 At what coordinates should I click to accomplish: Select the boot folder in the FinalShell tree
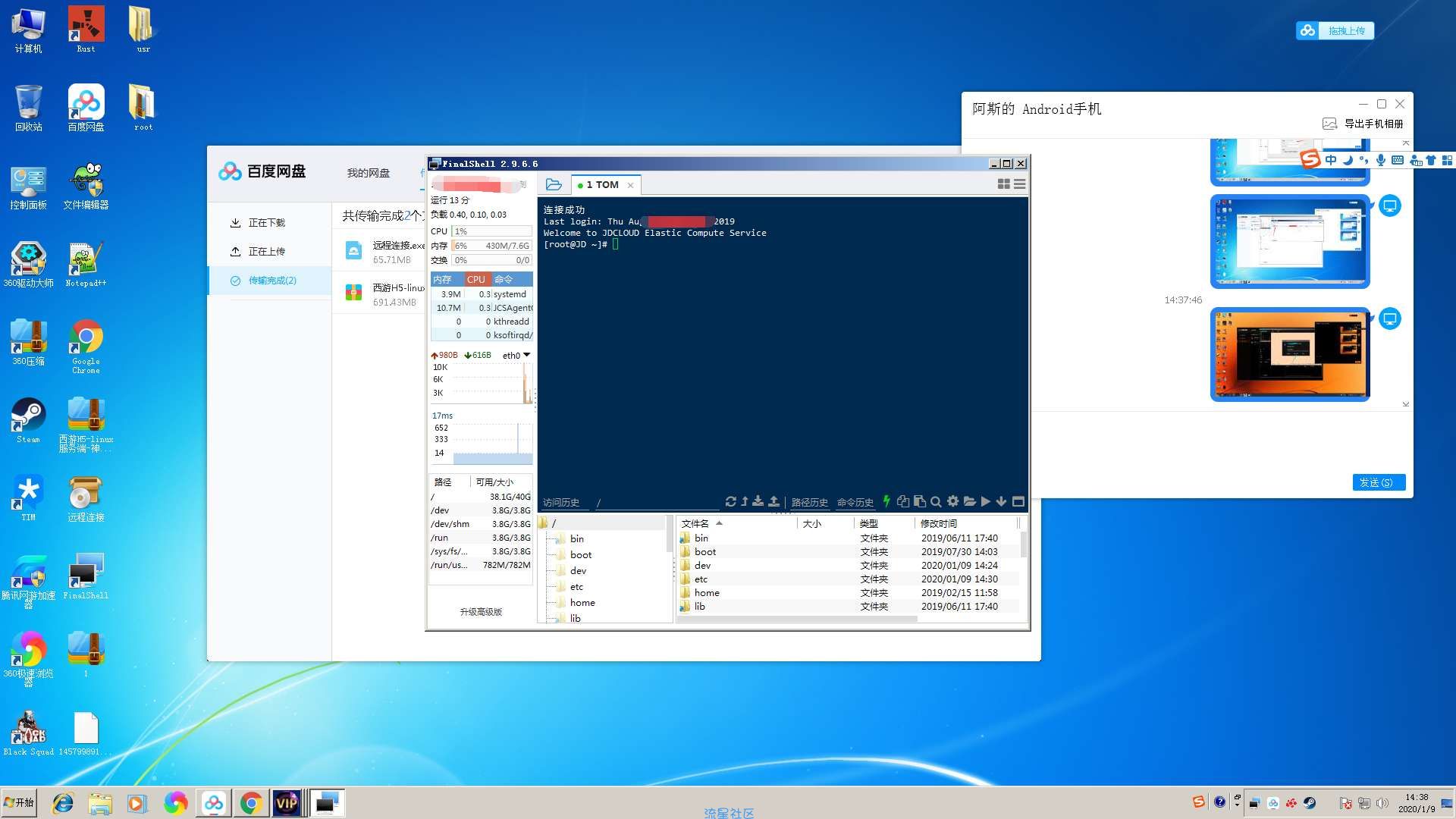click(581, 555)
